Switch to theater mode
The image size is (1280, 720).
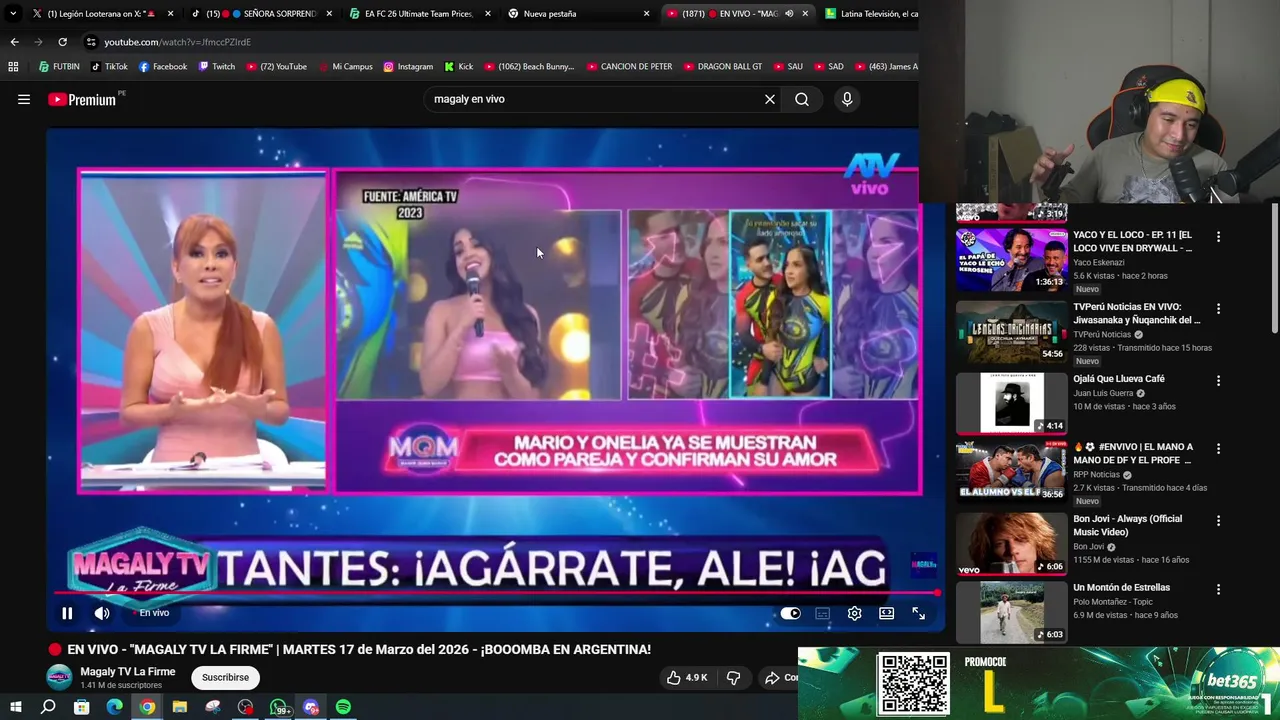click(x=886, y=613)
